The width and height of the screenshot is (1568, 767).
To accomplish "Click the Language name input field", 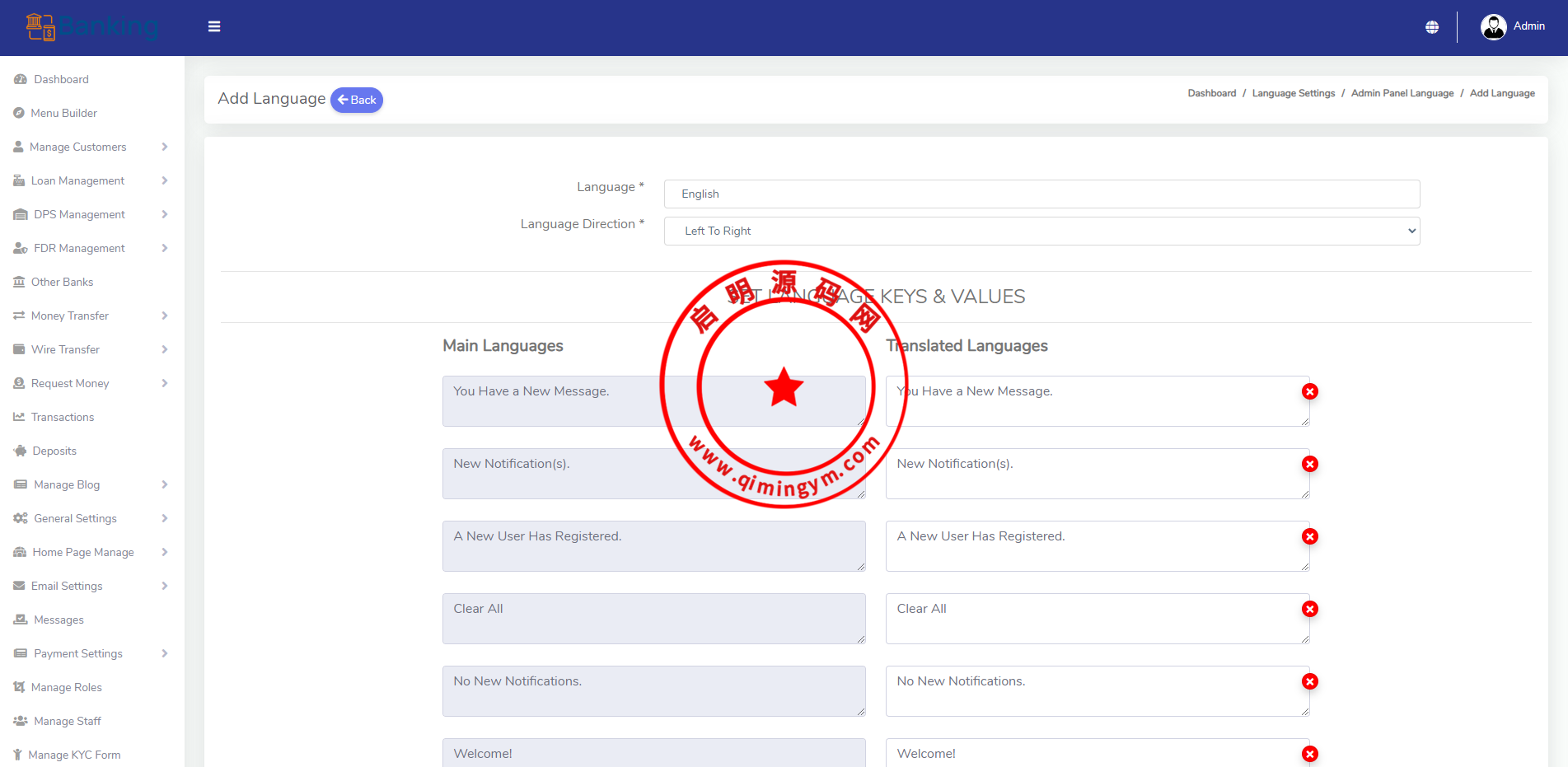I will coord(1041,194).
